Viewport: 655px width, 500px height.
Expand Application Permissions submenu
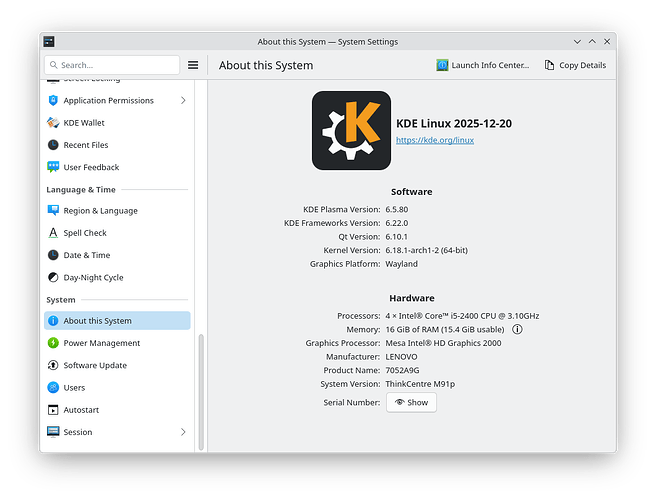[183, 101]
